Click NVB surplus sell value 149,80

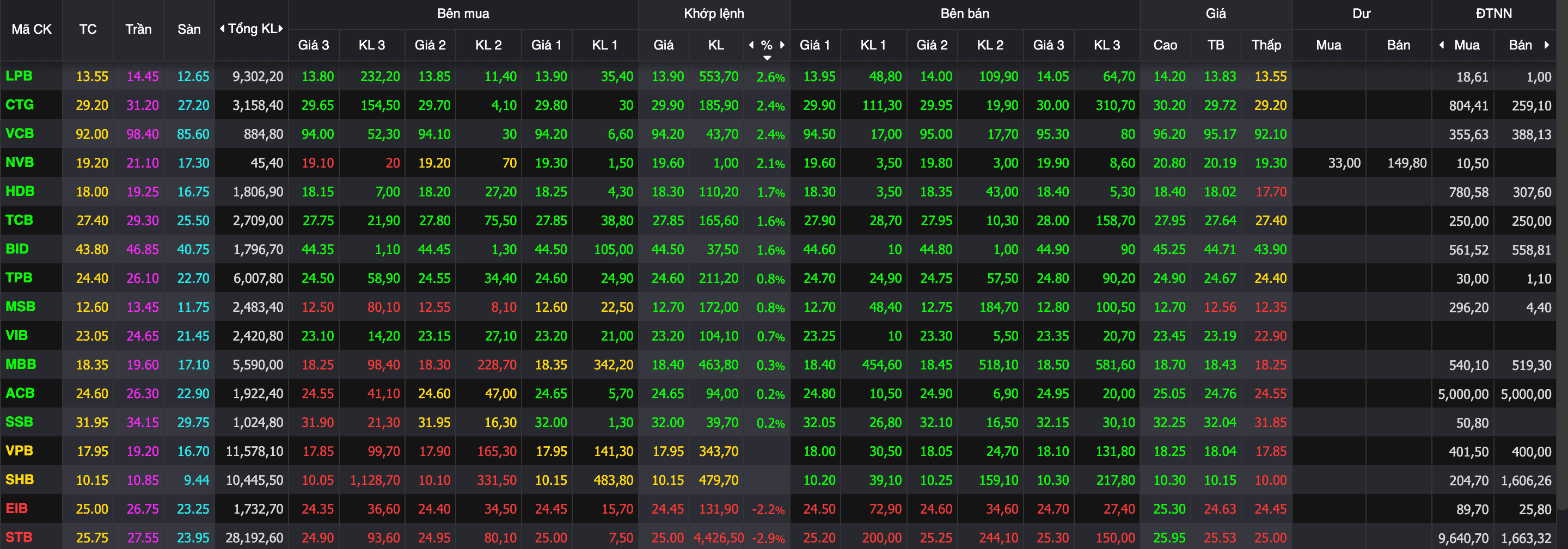click(x=1406, y=163)
